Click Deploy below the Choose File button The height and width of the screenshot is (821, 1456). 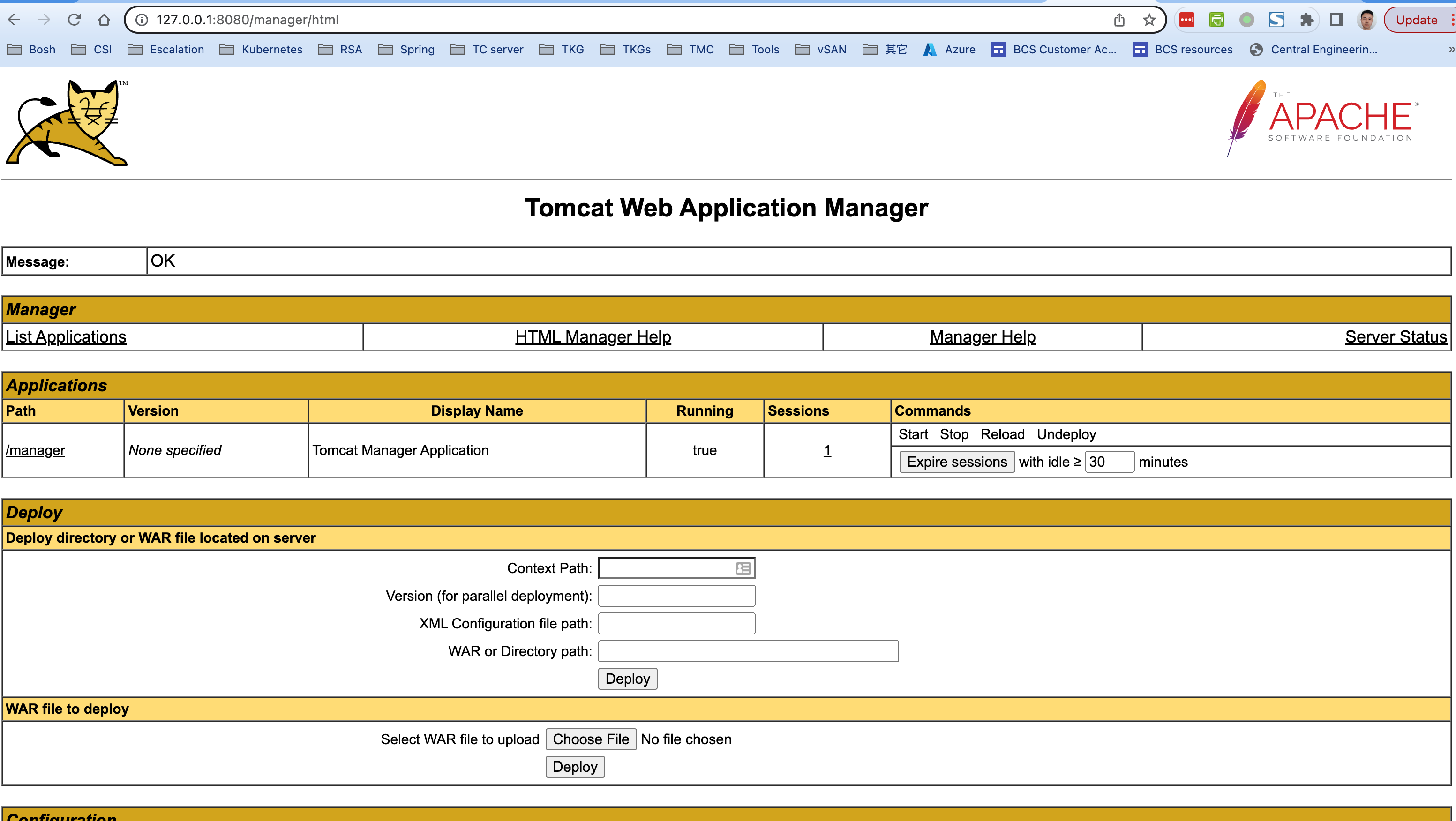coord(575,767)
